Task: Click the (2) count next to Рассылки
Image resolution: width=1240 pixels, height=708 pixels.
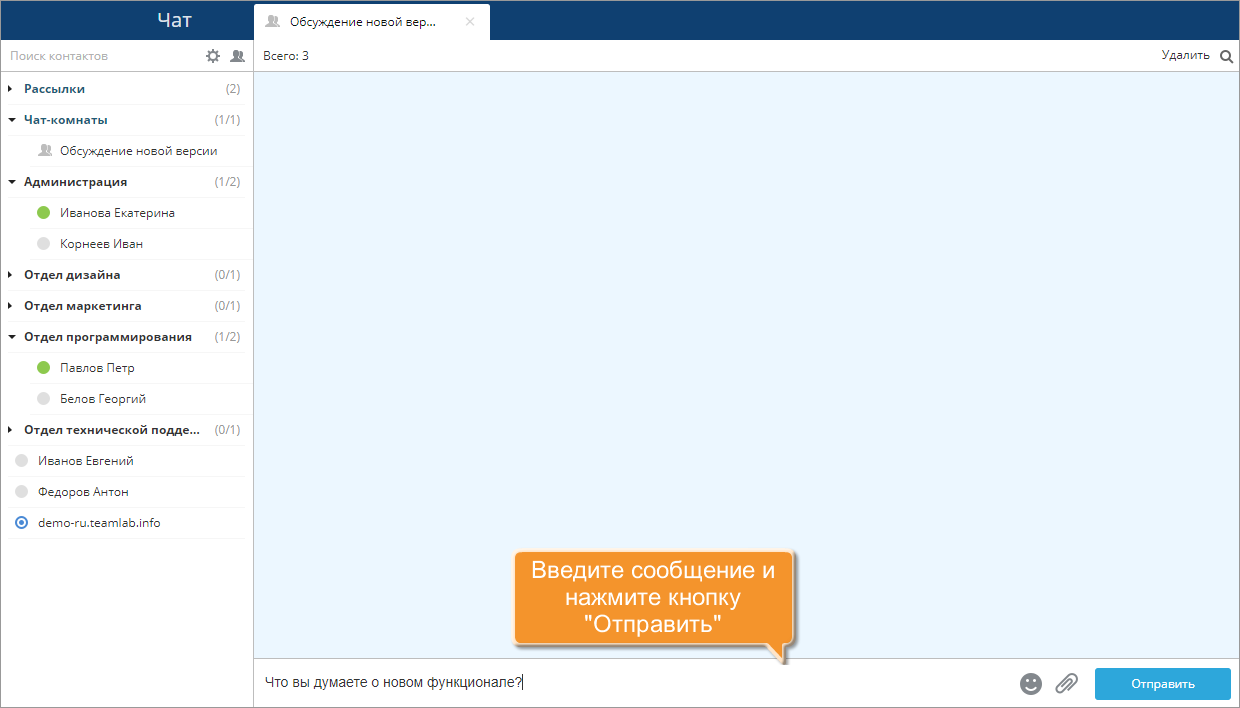Action: 233,89
